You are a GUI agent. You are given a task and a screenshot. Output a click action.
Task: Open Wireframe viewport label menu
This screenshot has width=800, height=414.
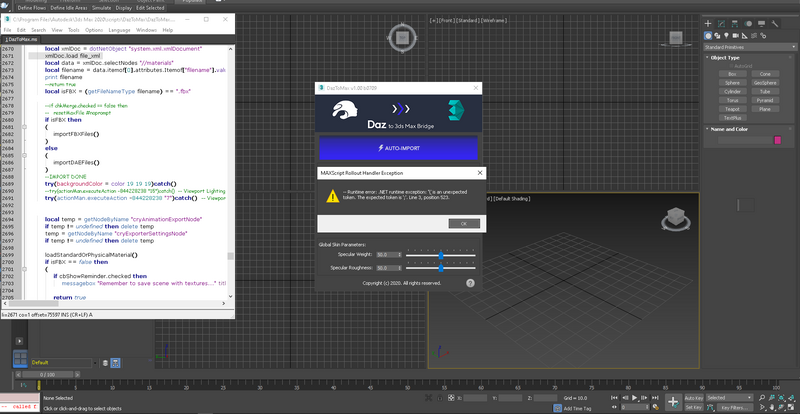494,20
